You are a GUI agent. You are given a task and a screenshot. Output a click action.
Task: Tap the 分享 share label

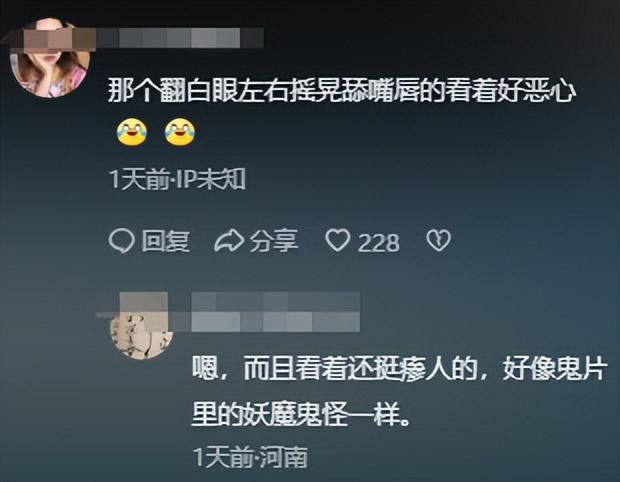(274, 241)
